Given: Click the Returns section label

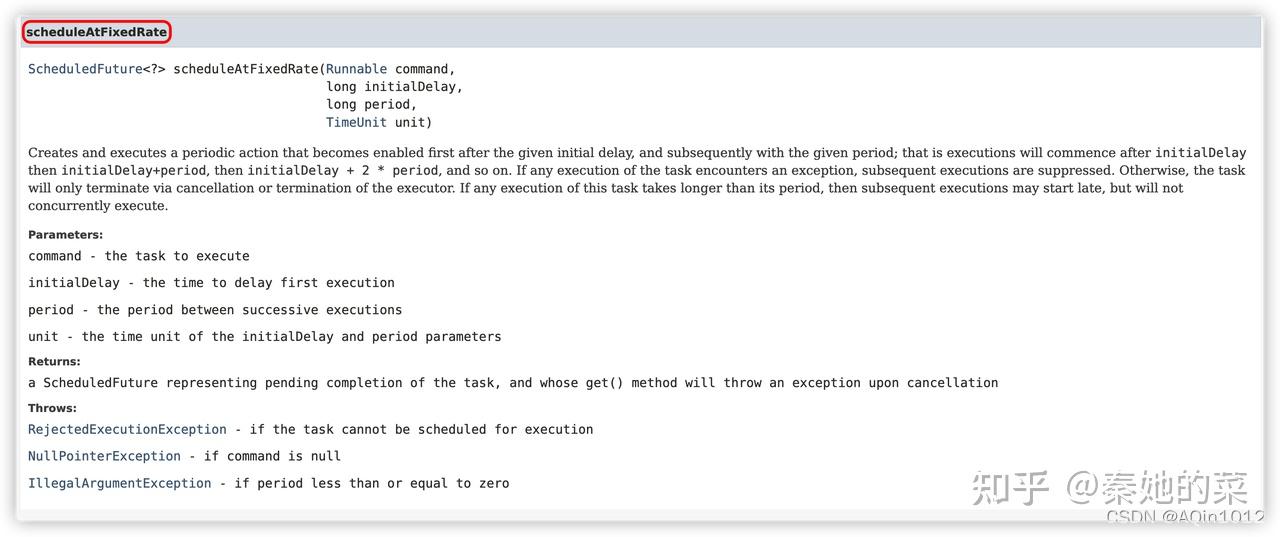Looking at the screenshot, I should coord(54,362).
